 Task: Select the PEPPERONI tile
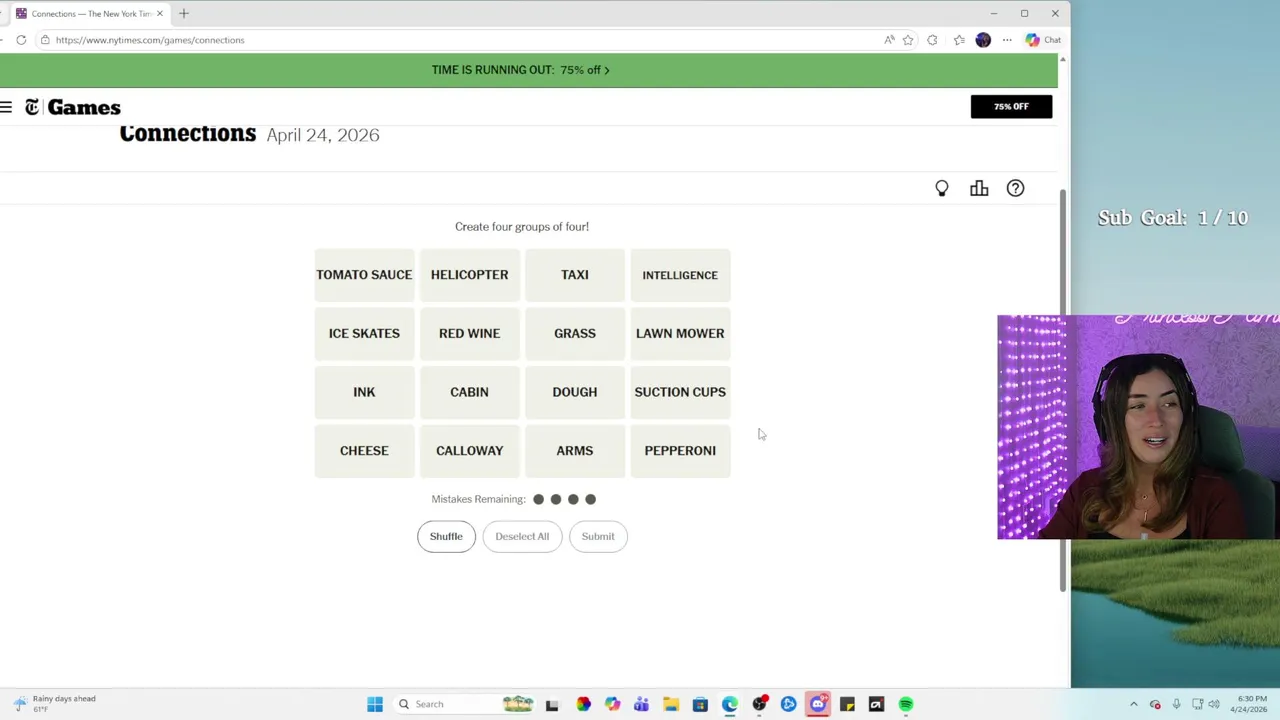pos(680,450)
